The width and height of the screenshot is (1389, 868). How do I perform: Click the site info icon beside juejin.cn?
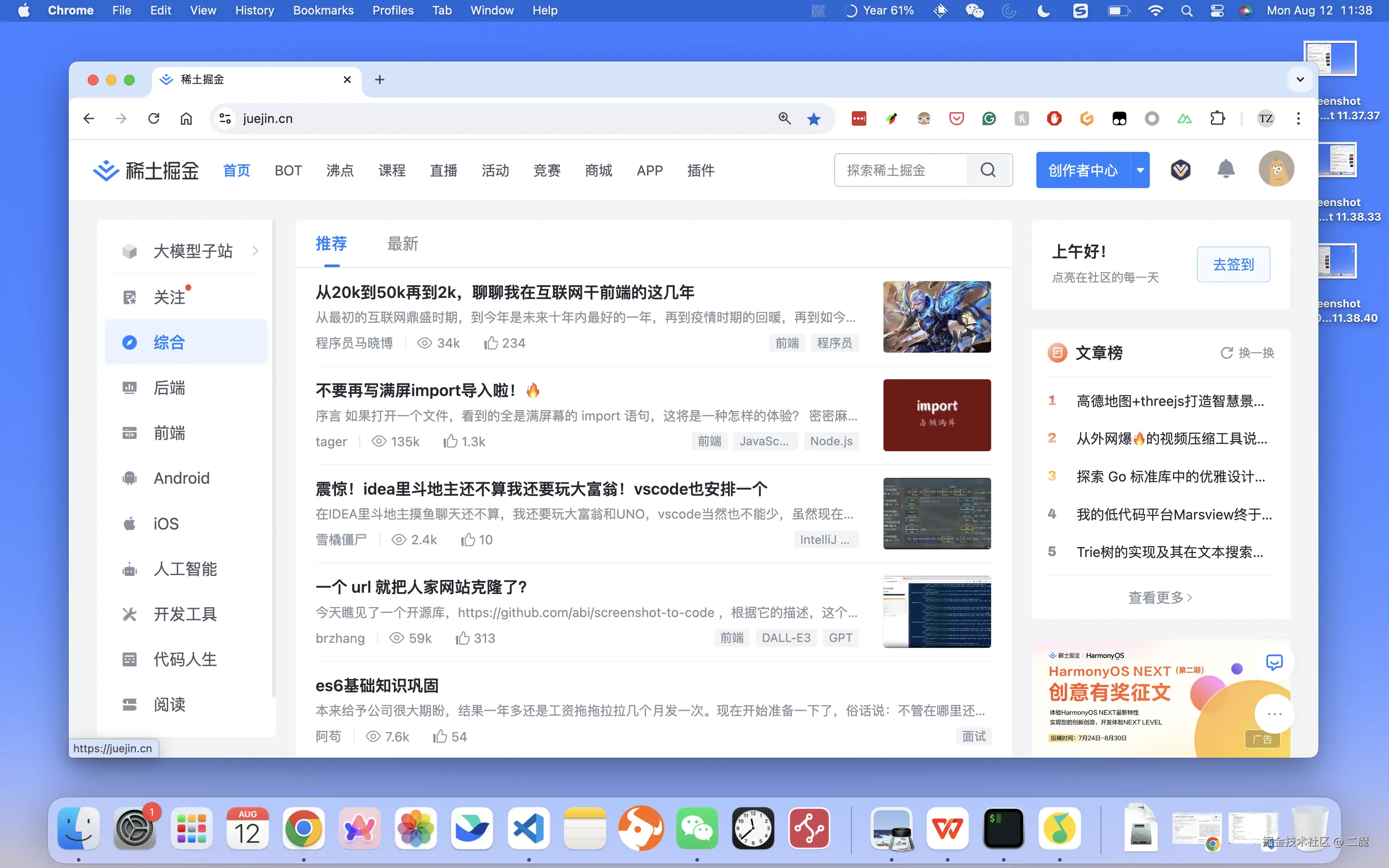[225, 118]
